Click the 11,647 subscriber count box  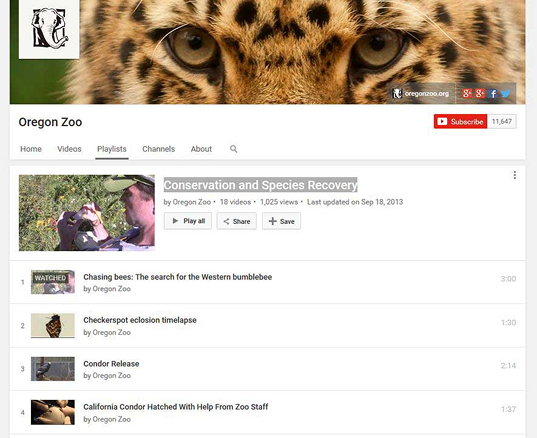[502, 122]
